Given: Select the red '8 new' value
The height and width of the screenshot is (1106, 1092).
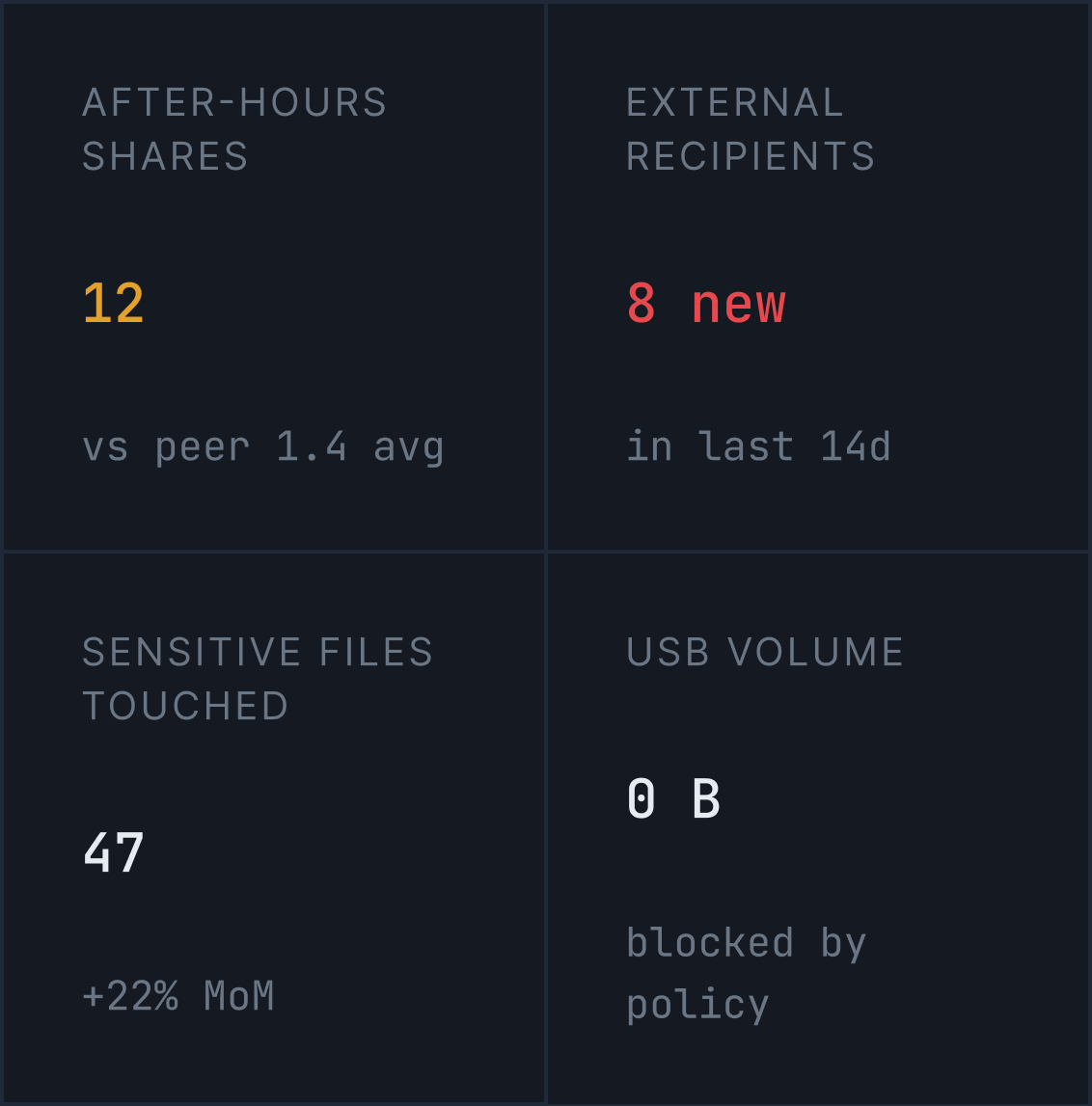Looking at the screenshot, I should (706, 304).
